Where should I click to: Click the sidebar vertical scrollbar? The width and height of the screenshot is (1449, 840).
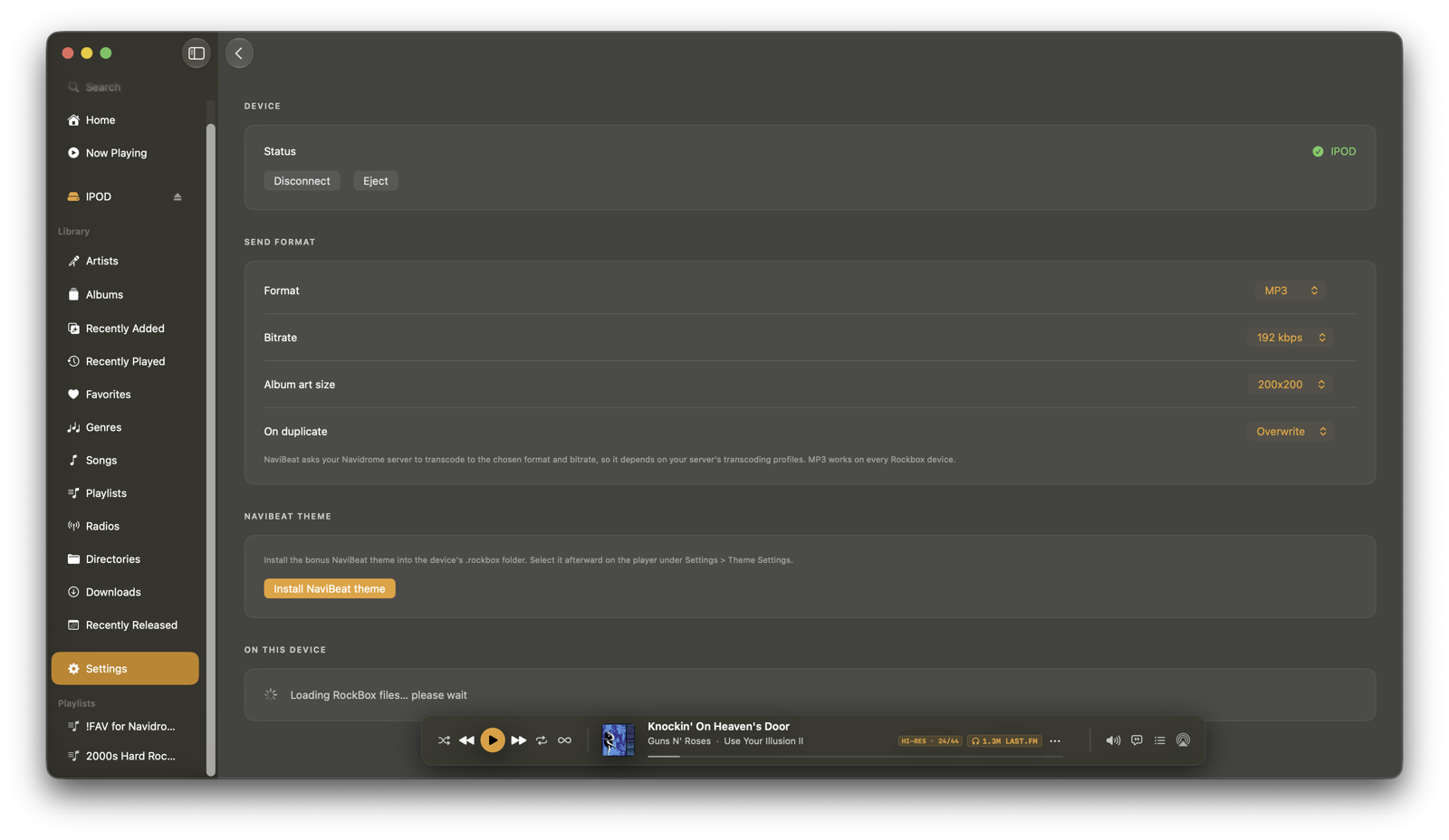[x=211, y=450]
